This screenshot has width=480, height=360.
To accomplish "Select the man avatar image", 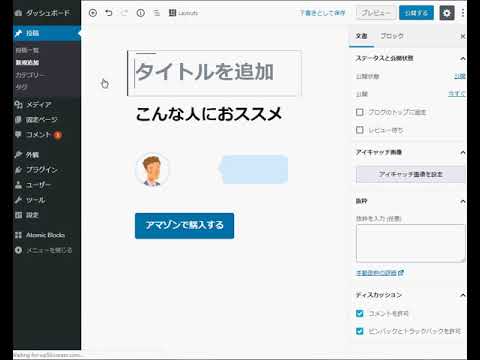I will (x=152, y=170).
